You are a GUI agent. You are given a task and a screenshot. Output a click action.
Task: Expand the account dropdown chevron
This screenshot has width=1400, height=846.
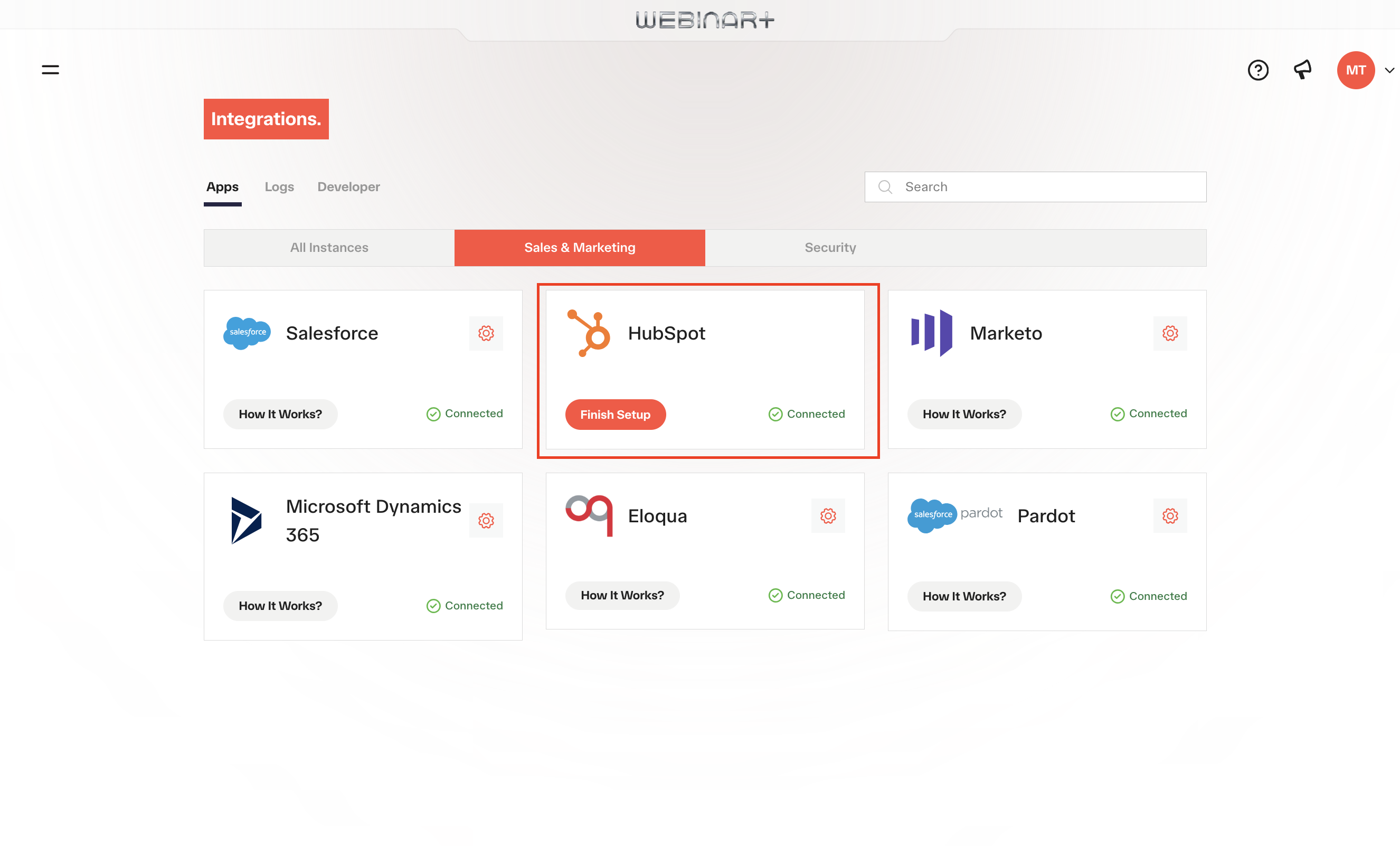click(1389, 71)
